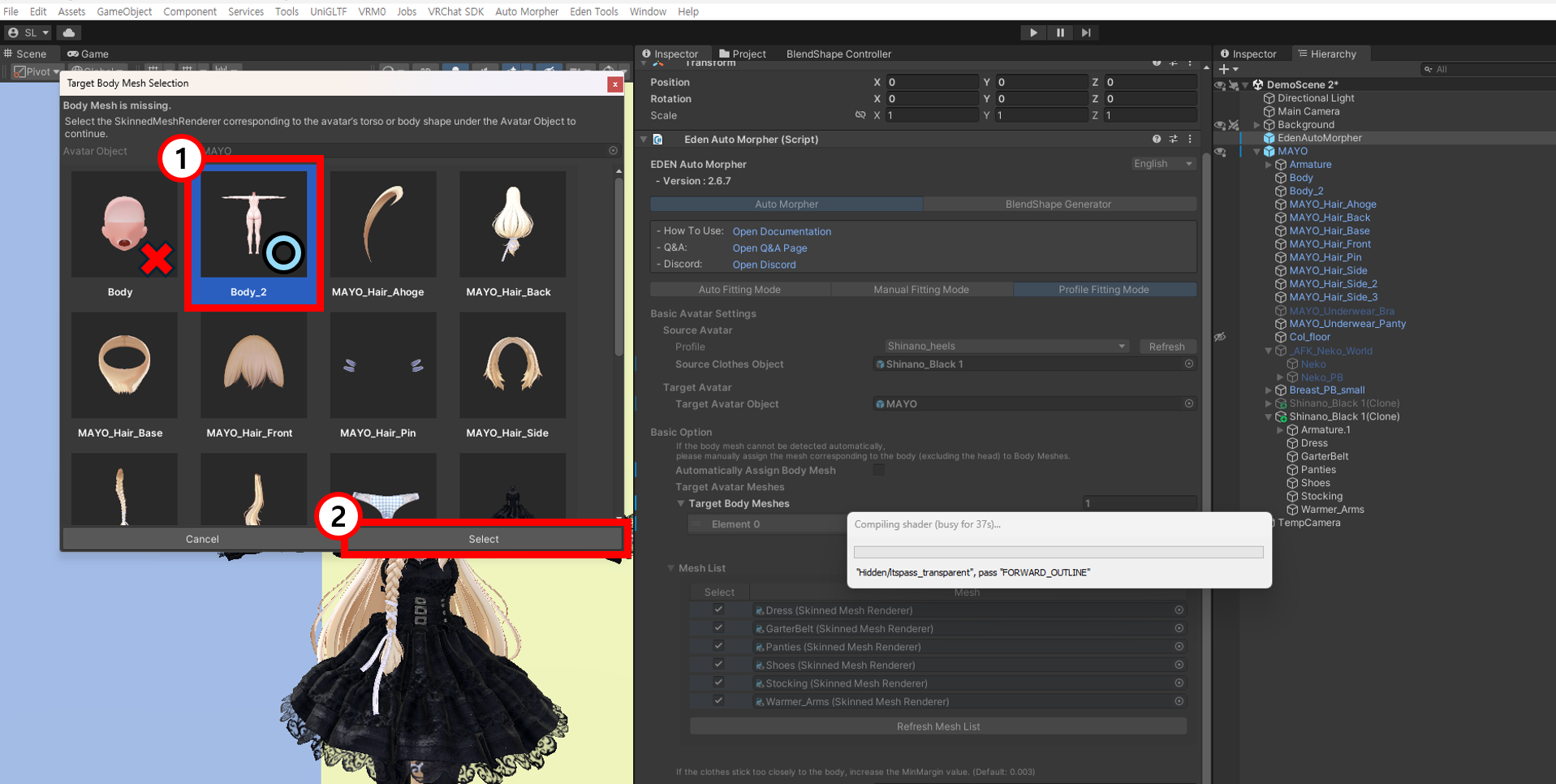Open the Shinano_heels Profile dropdown

pyautogui.click(x=1006, y=347)
